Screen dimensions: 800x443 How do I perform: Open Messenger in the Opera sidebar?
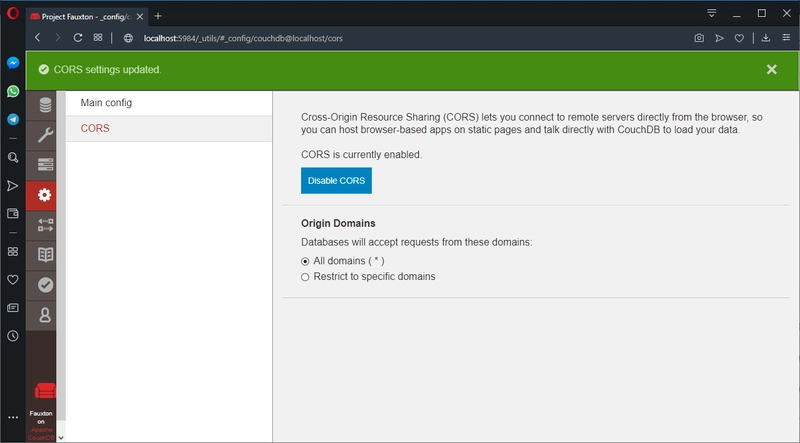tap(13, 62)
